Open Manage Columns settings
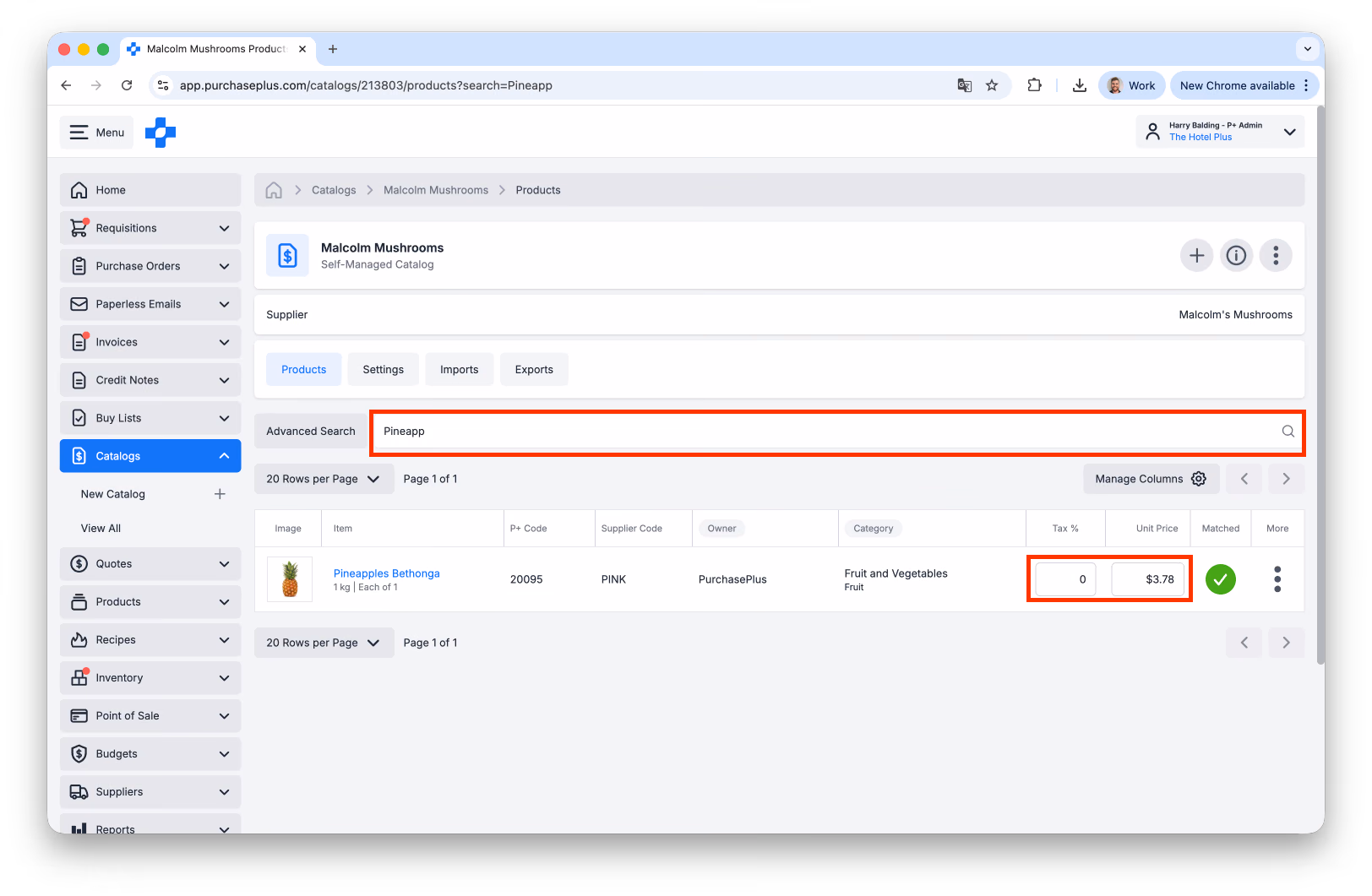The height and width of the screenshot is (896, 1372). tap(1151, 479)
